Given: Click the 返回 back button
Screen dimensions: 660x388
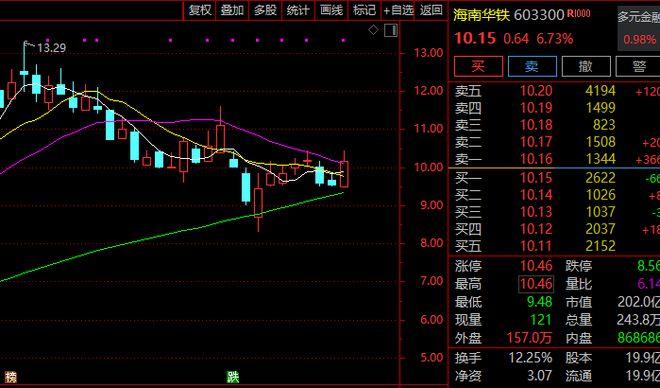Looking at the screenshot, I should 431,10.
